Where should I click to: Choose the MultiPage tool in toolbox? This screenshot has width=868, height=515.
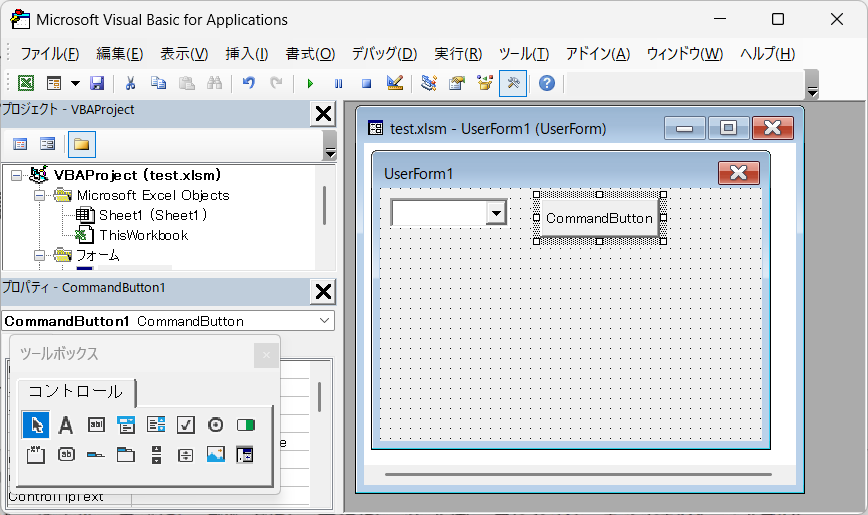[x=126, y=455]
